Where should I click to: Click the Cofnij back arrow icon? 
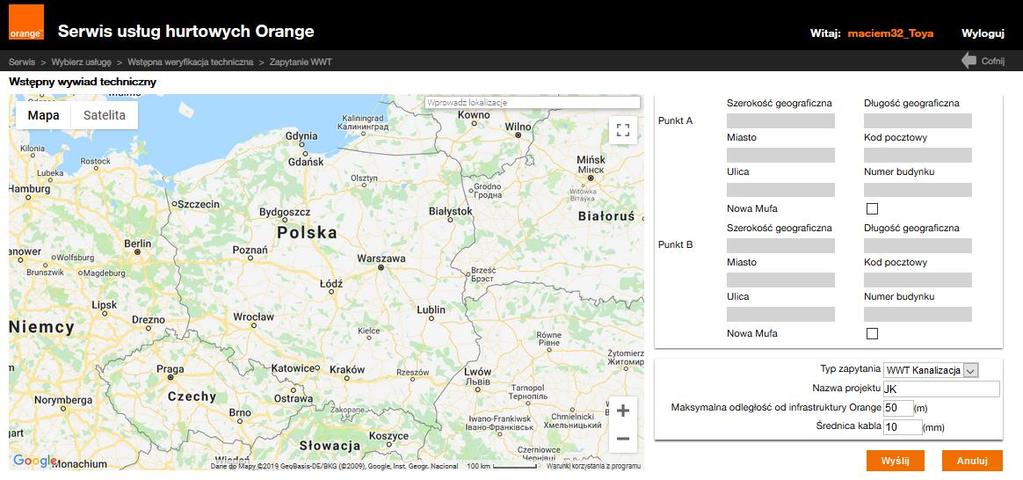coord(969,61)
